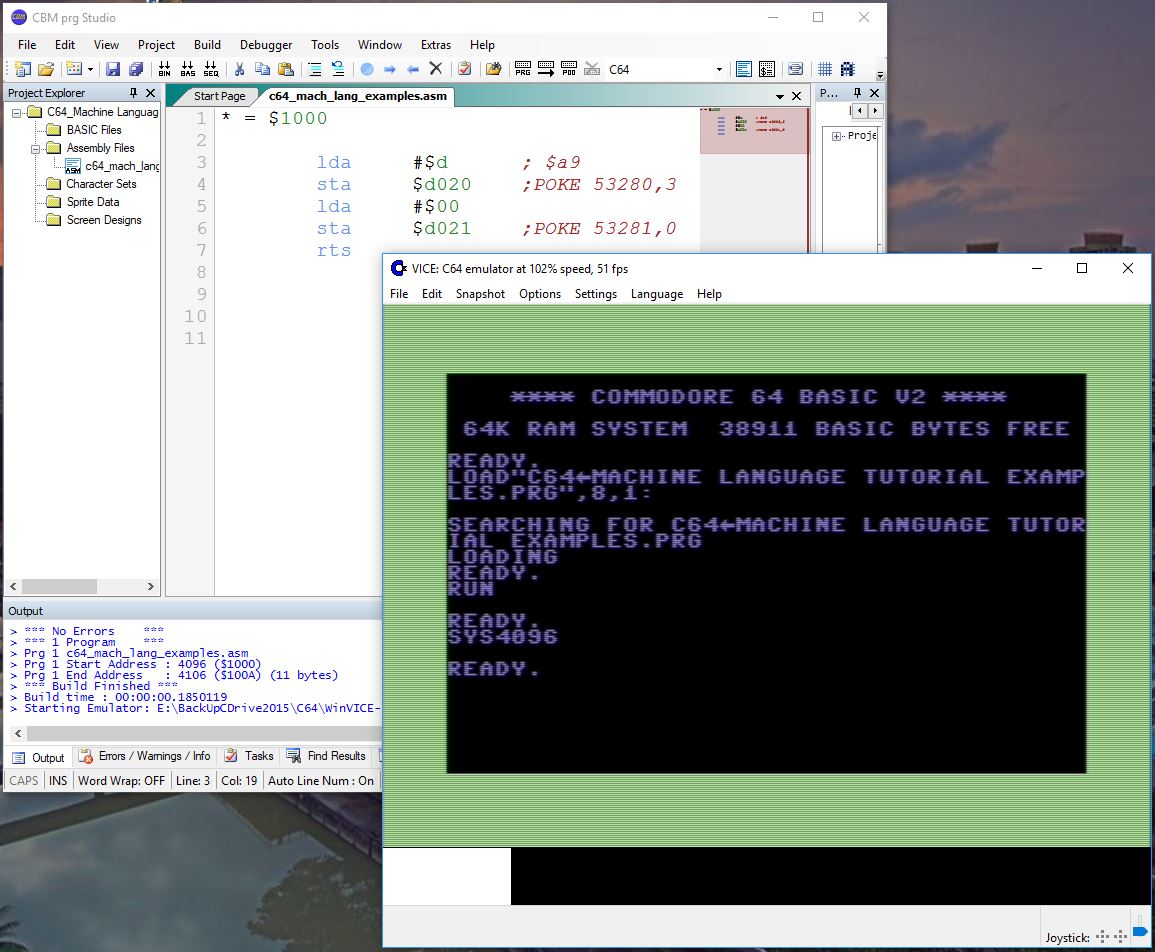
Task: Click Project Explorer horizontal scrollbar thumb
Action: pos(59,587)
